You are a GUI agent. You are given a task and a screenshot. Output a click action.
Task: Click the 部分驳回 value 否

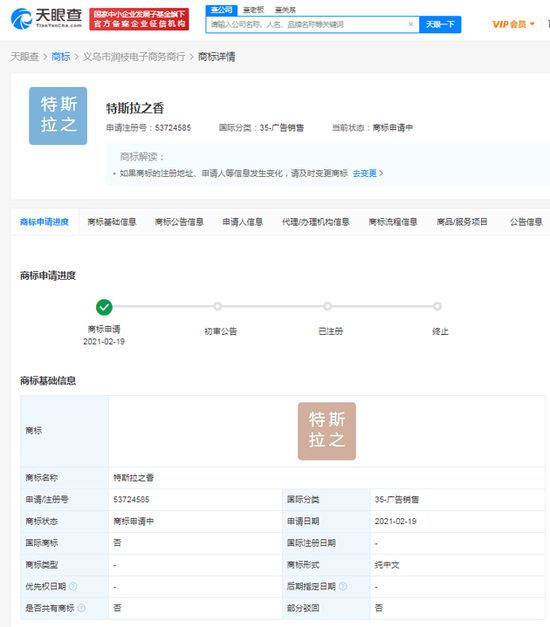pyautogui.click(x=378, y=608)
